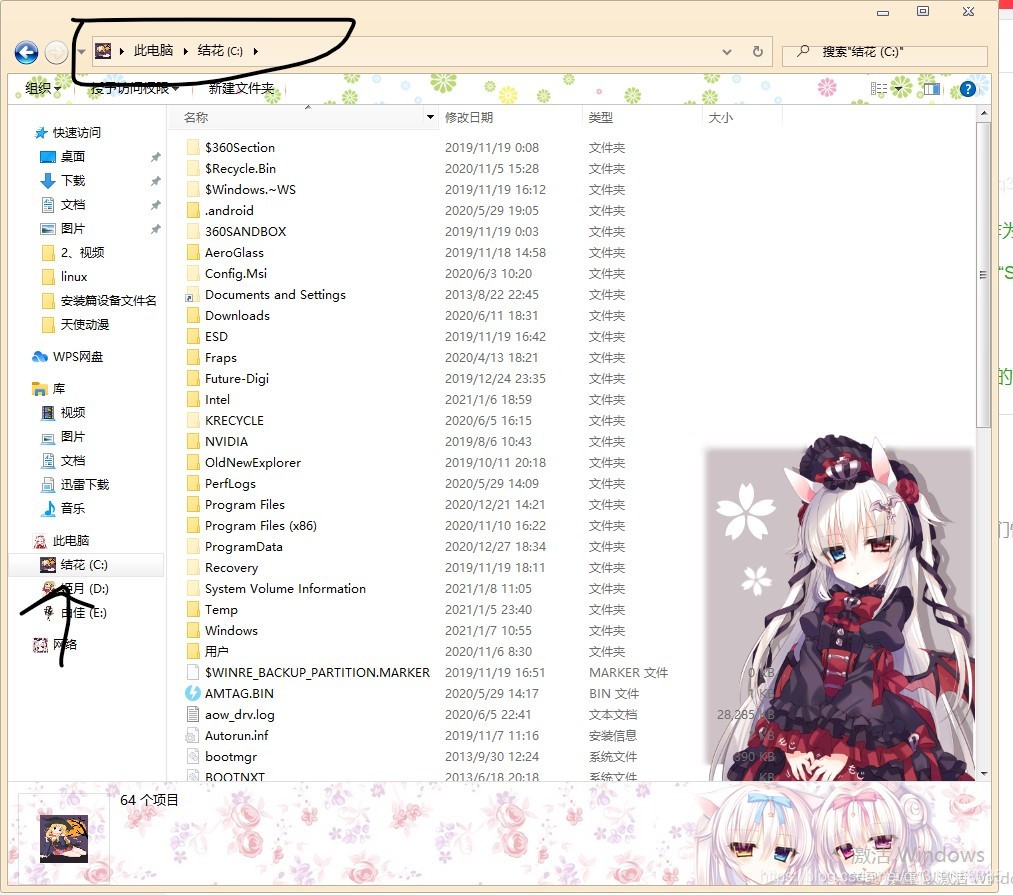
Task: Click the blue Back arrow button
Action: (x=26, y=52)
